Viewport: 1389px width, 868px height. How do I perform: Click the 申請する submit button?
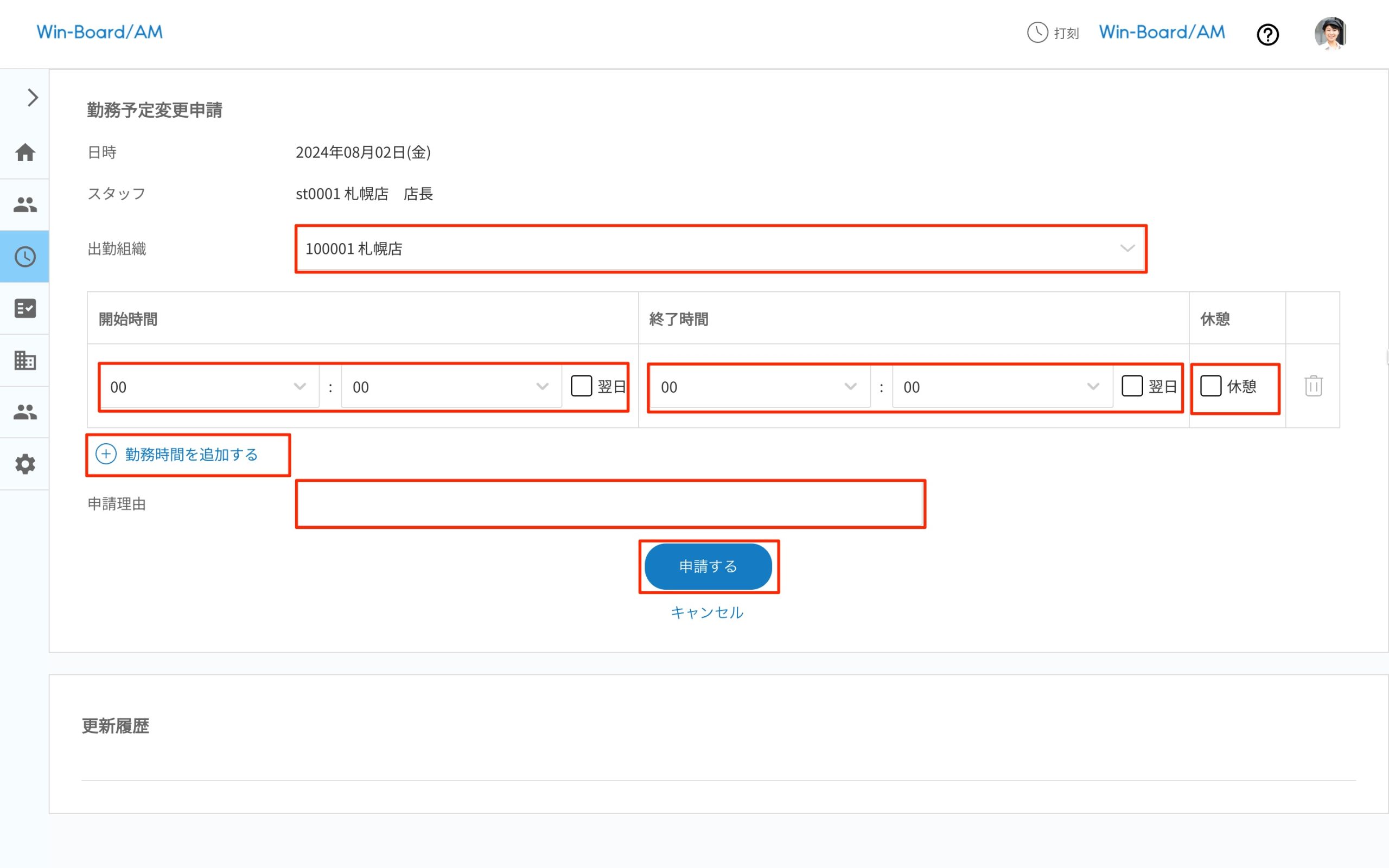pos(708,566)
